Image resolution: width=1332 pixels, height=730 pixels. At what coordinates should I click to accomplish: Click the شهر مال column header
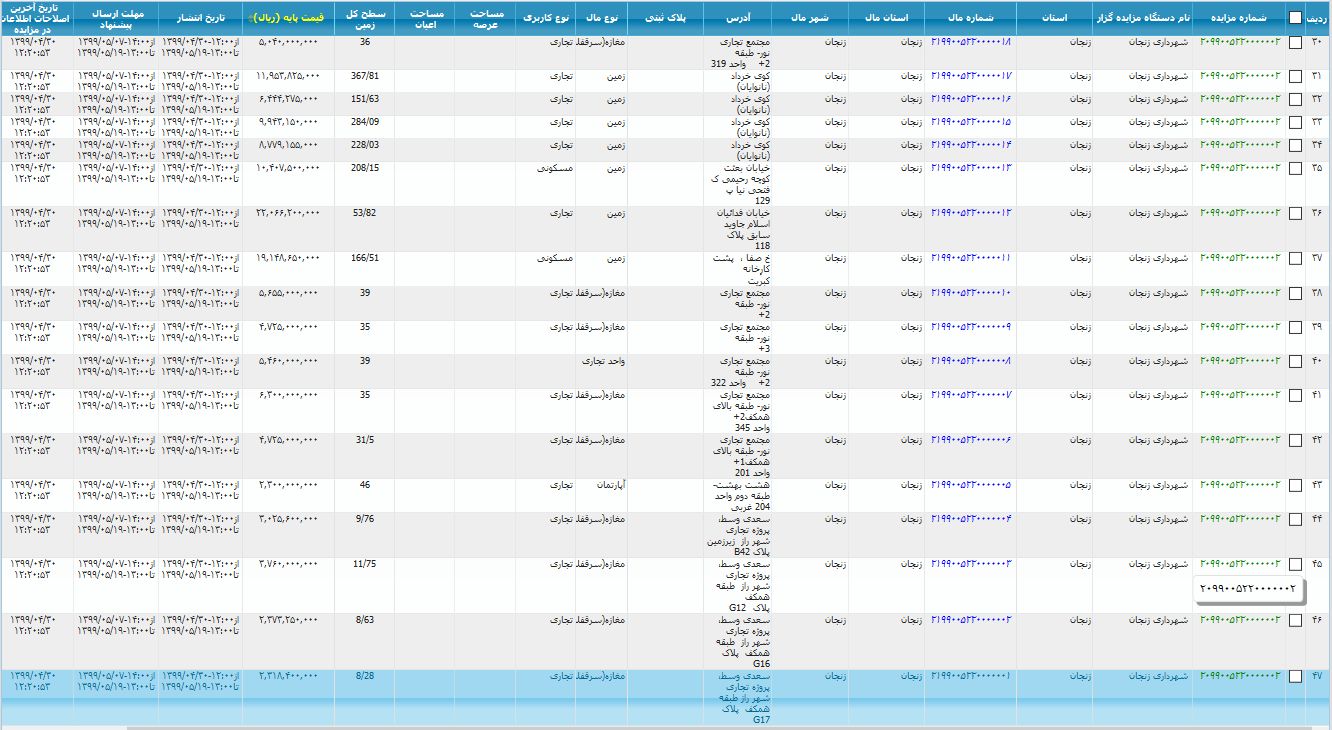(x=811, y=18)
